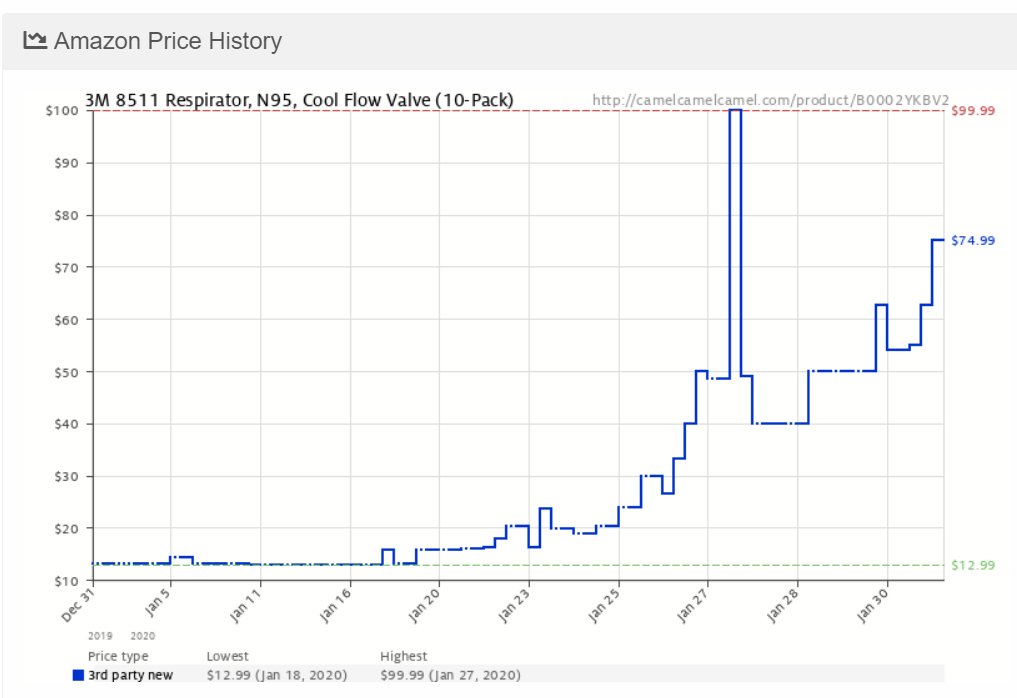Click the Jan 28 x-axis date label
The image size is (1017, 698).
pyautogui.click(x=783, y=605)
